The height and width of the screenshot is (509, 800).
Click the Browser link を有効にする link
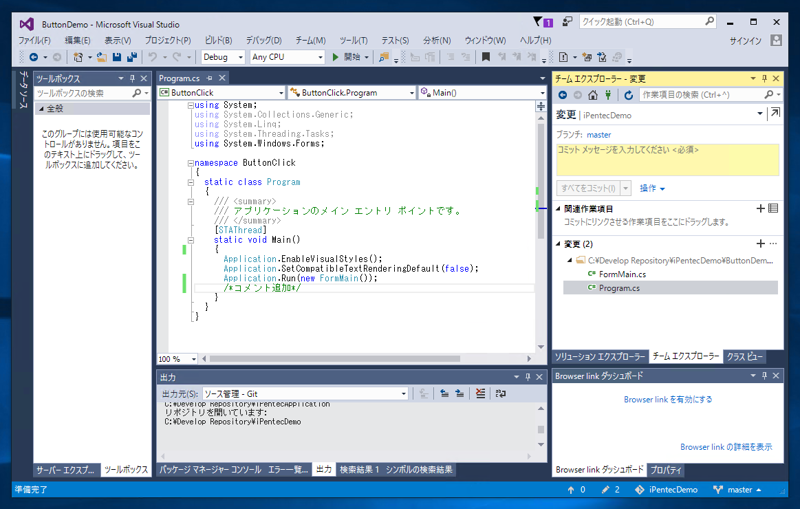668,399
